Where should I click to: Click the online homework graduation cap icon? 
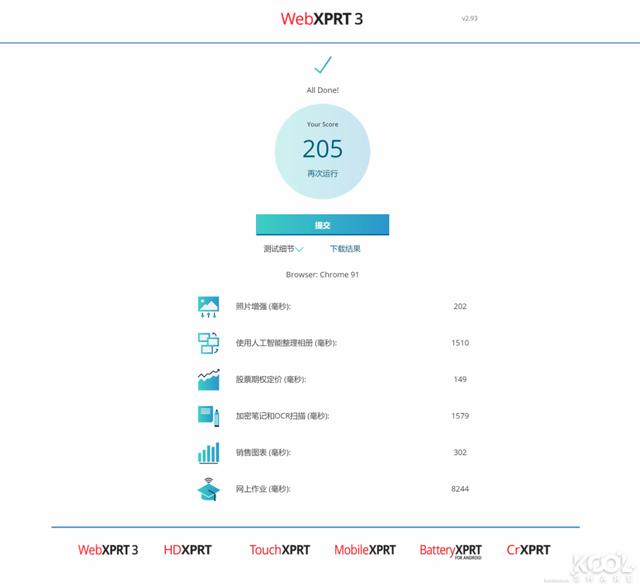(209, 489)
